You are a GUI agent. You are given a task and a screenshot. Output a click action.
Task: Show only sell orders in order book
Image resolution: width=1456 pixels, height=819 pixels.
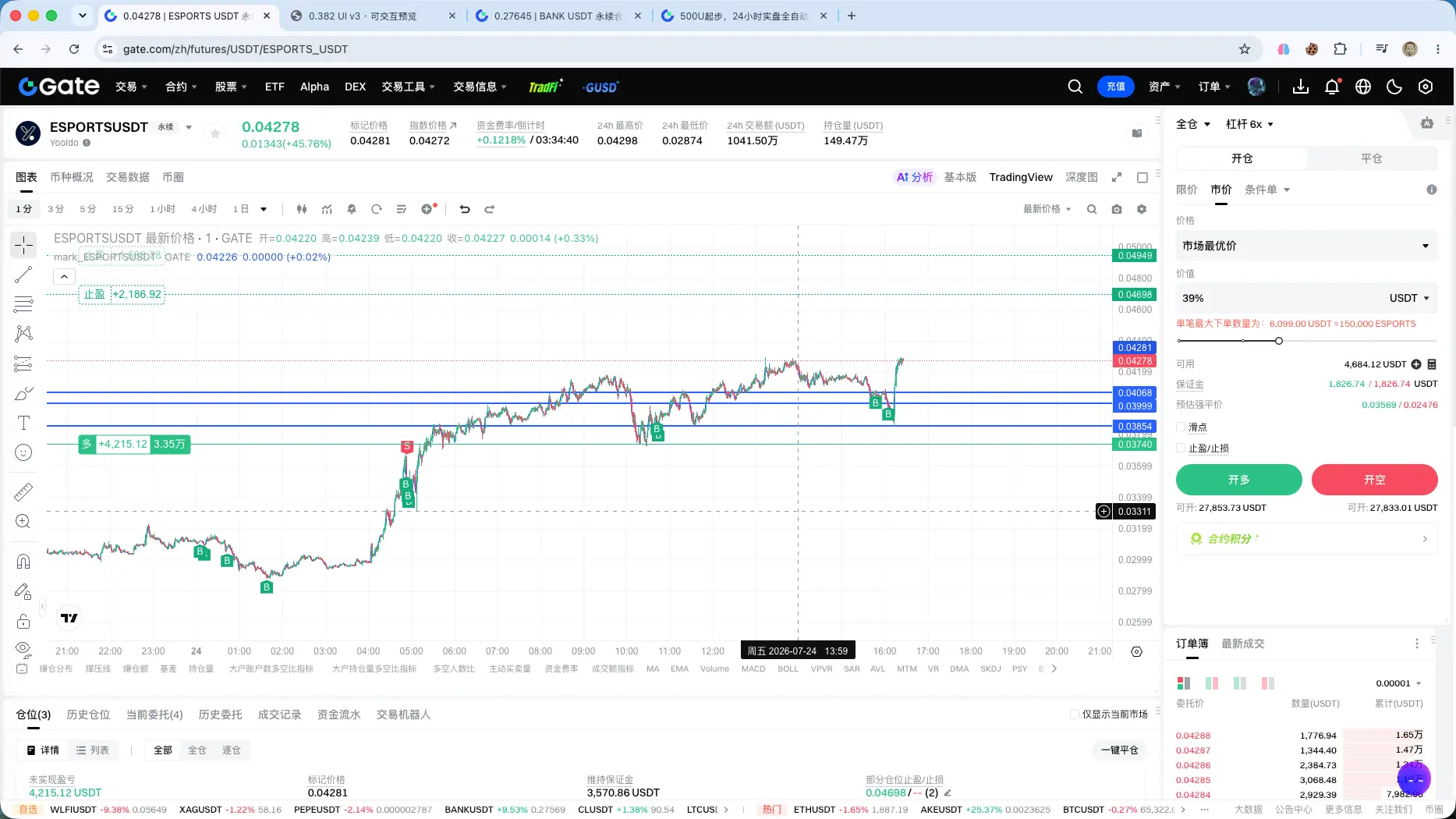click(x=1268, y=683)
